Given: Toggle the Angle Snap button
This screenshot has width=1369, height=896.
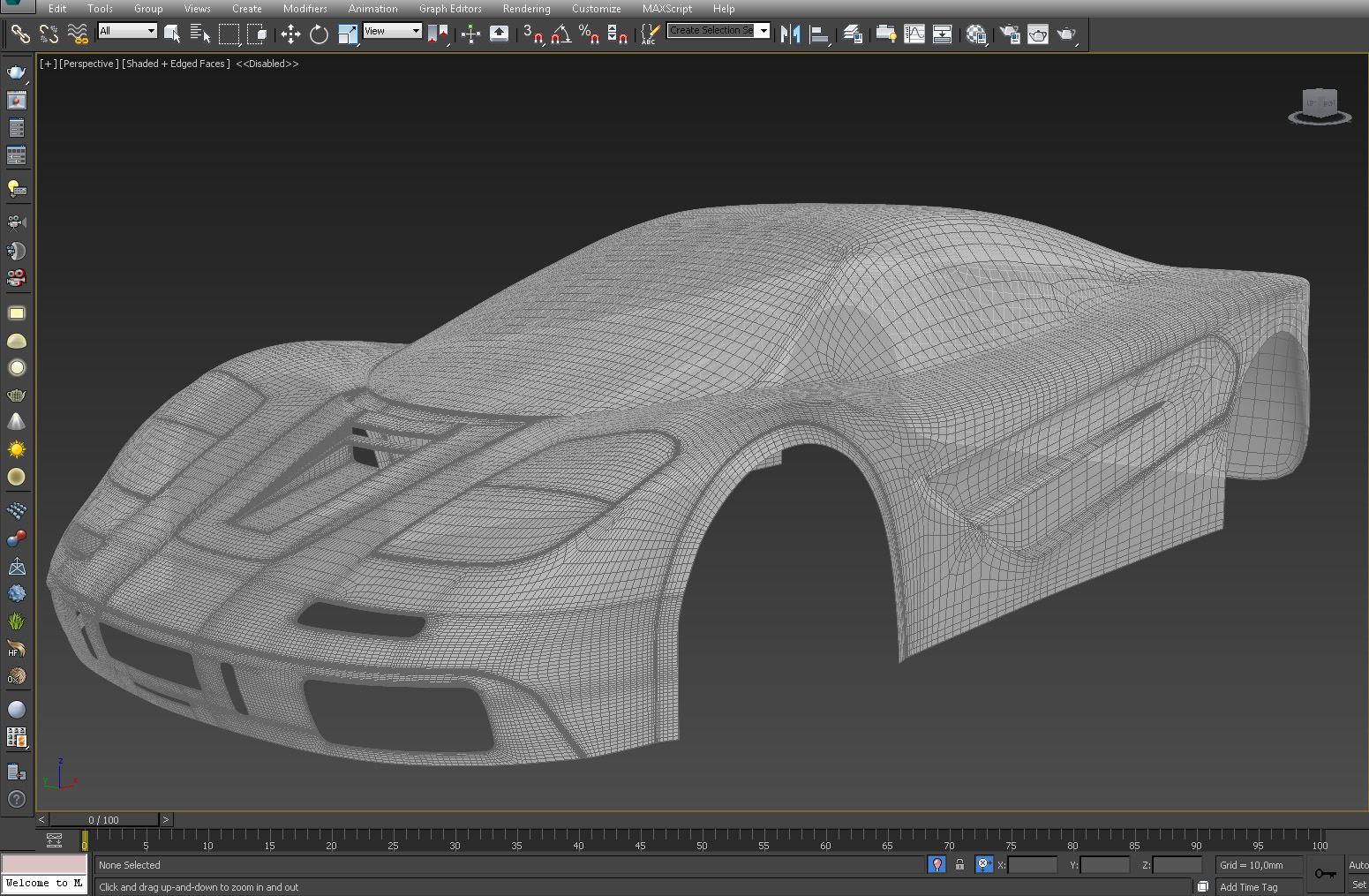Looking at the screenshot, I should click(x=560, y=34).
